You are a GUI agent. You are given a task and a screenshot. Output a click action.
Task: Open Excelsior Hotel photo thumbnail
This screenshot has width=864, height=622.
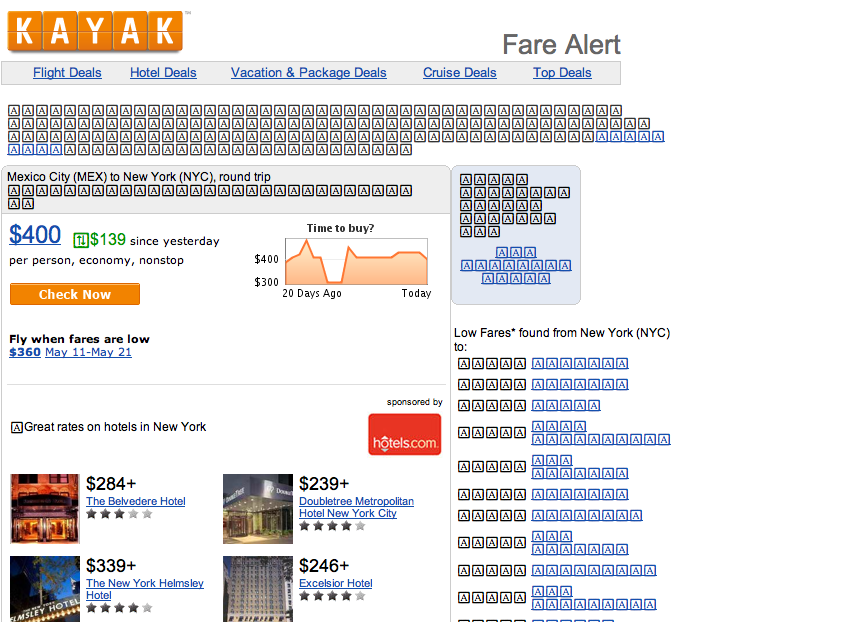click(x=258, y=589)
